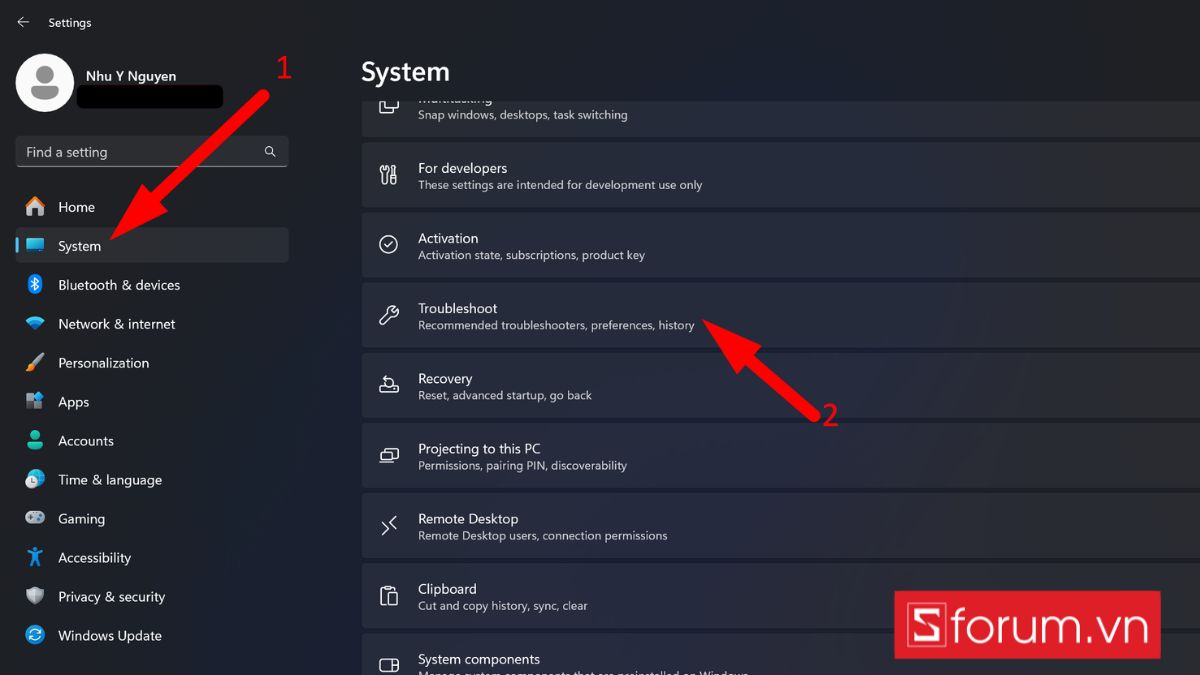
Task: Click the Accessibility figure icon
Action: (x=35, y=558)
